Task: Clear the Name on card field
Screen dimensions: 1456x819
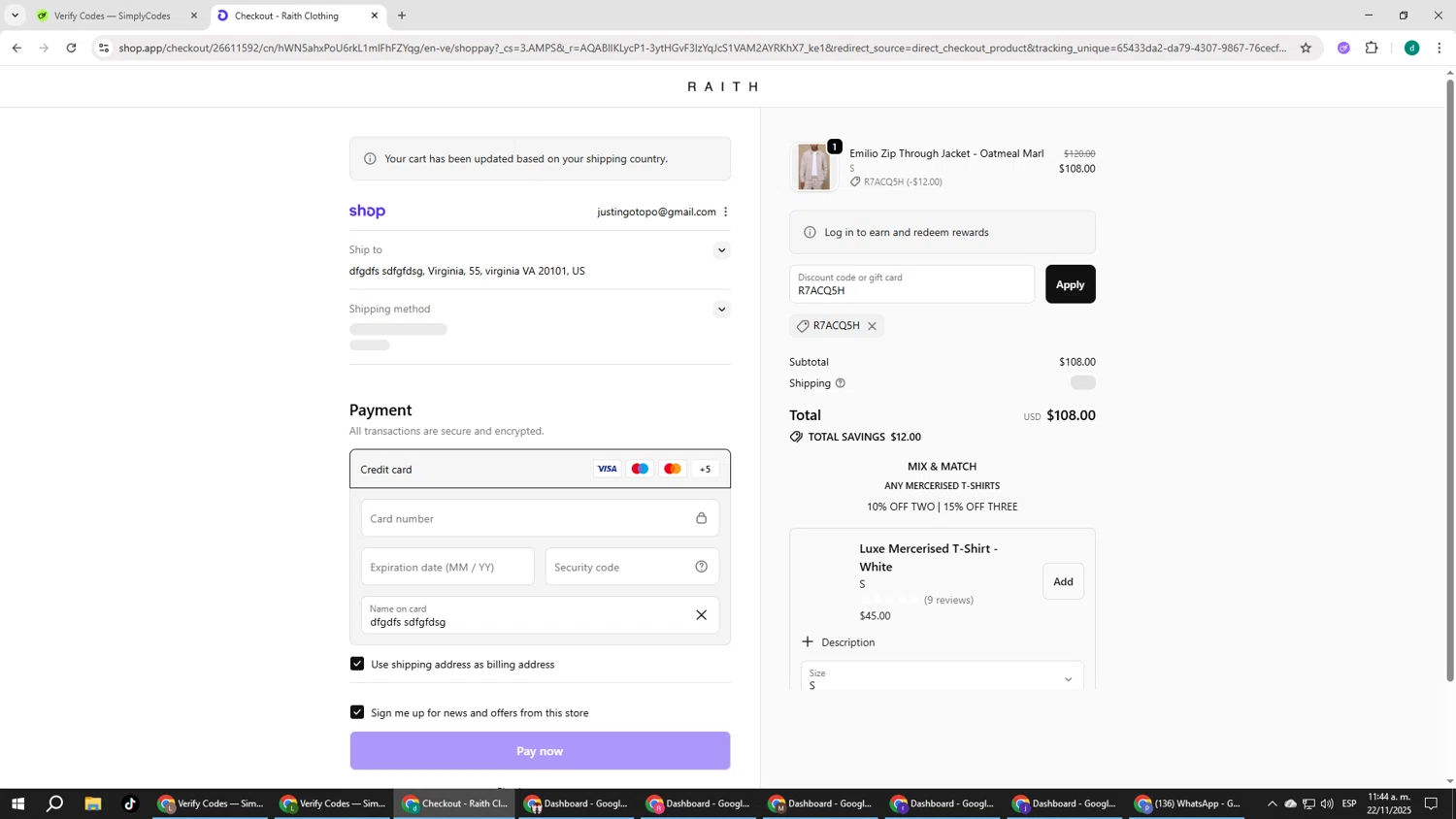Action: tap(701, 615)
